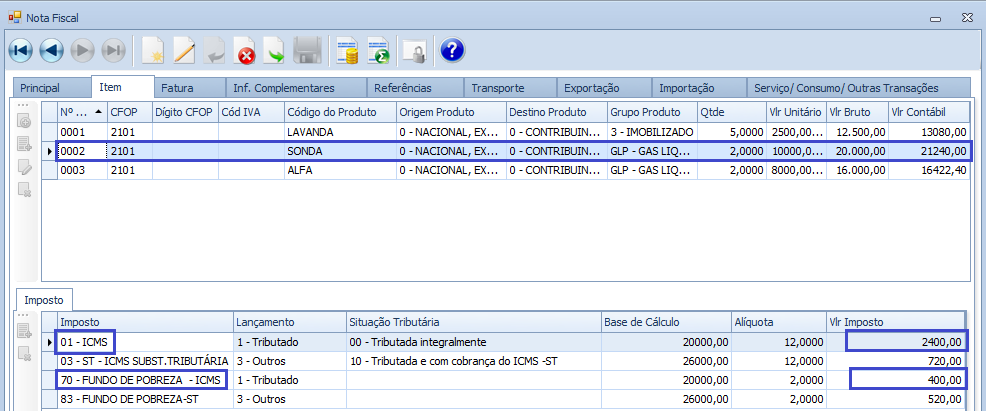Go to the previous record
This screenshot has width=986, height=411.
point(51,50)
